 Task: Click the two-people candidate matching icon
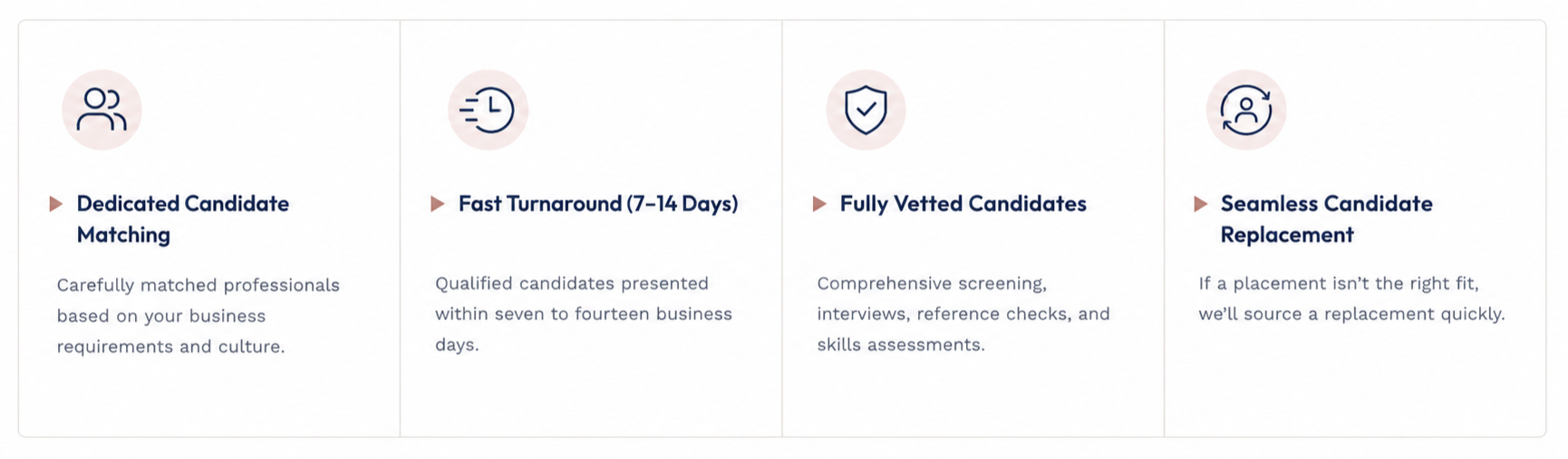click(x=102, y=110)
